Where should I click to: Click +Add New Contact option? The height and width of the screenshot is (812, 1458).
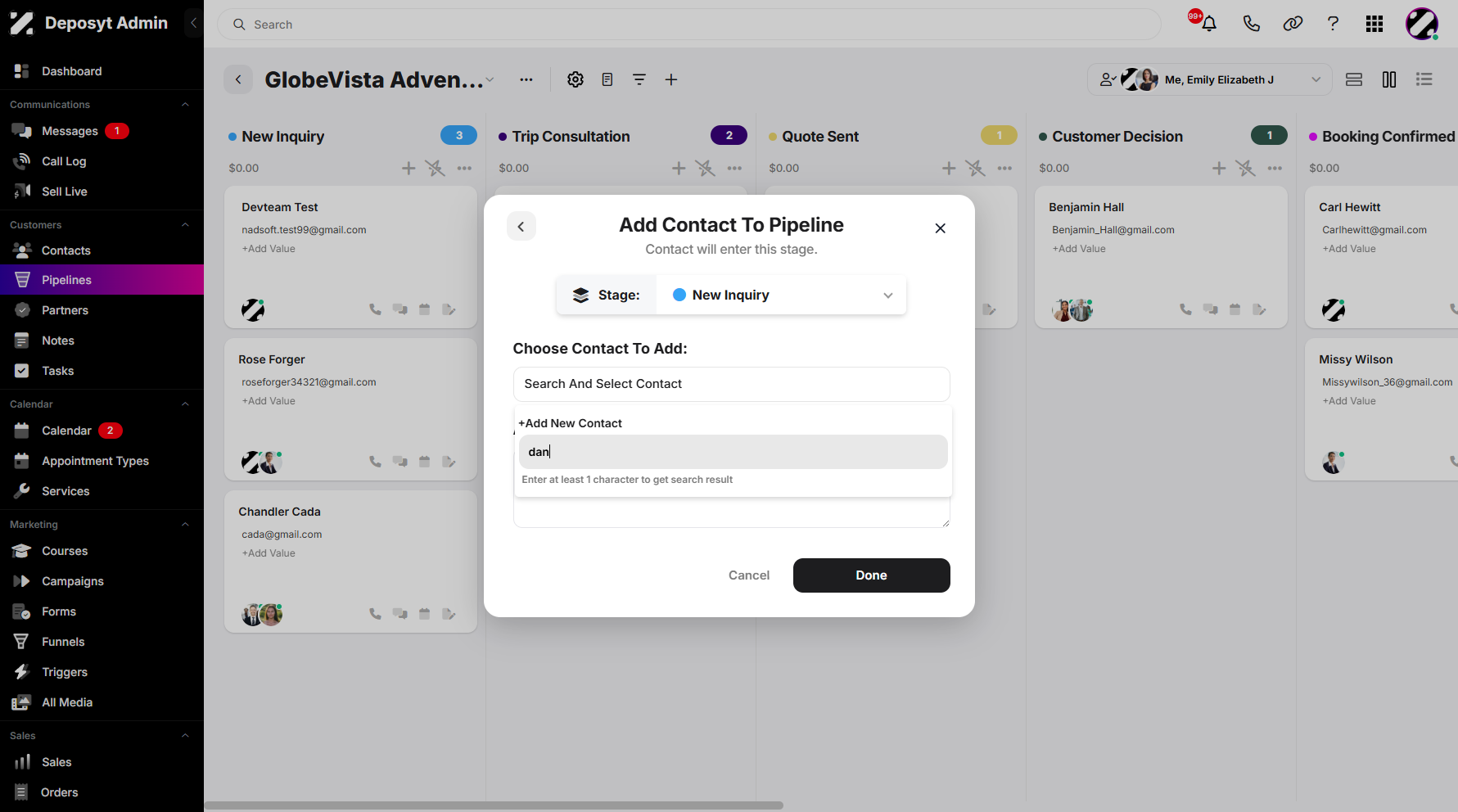pyautogui.click(x=571, y=423)
